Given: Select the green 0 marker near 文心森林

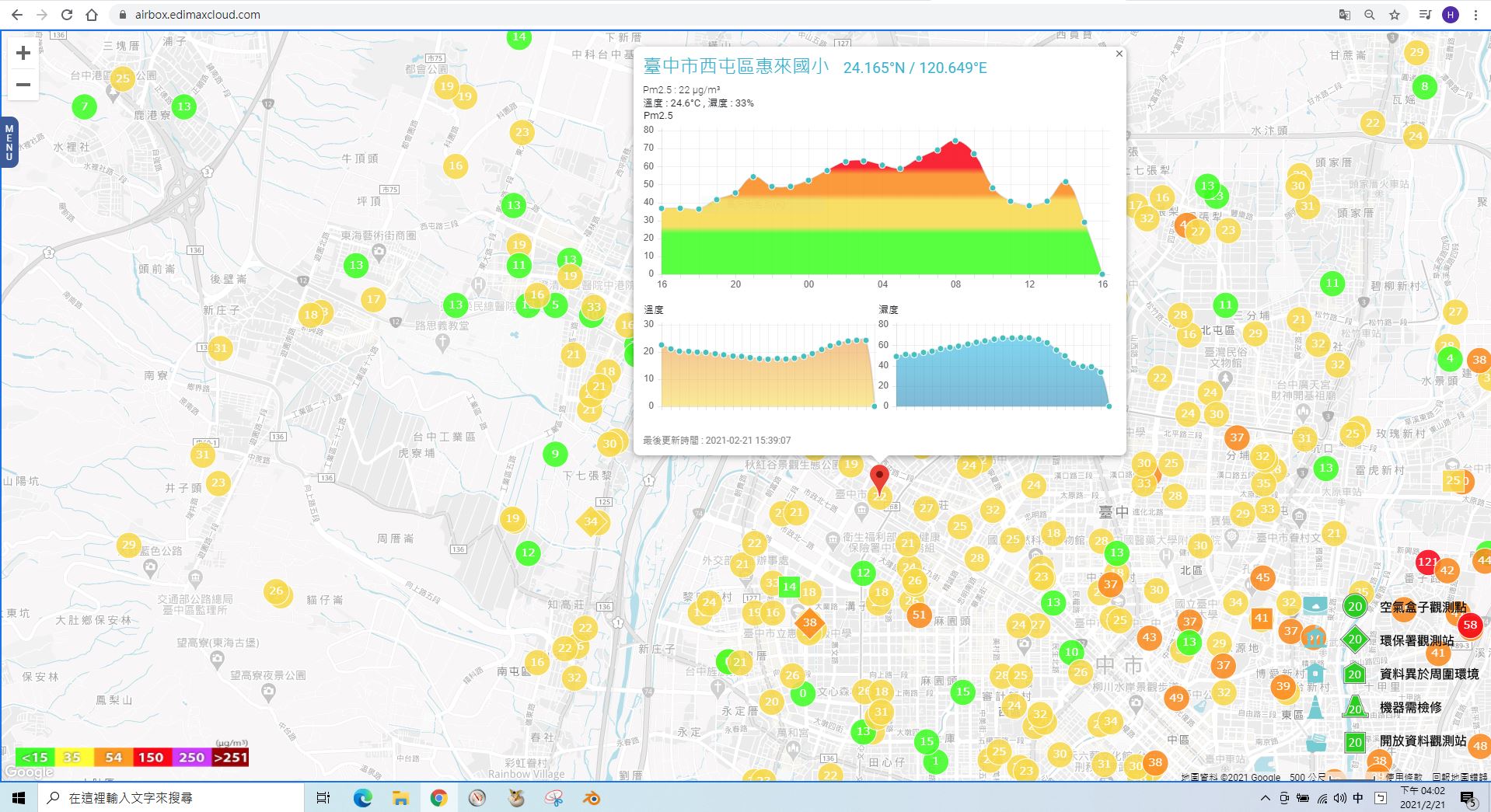Looking at the screenshot, I should [803, 693].
